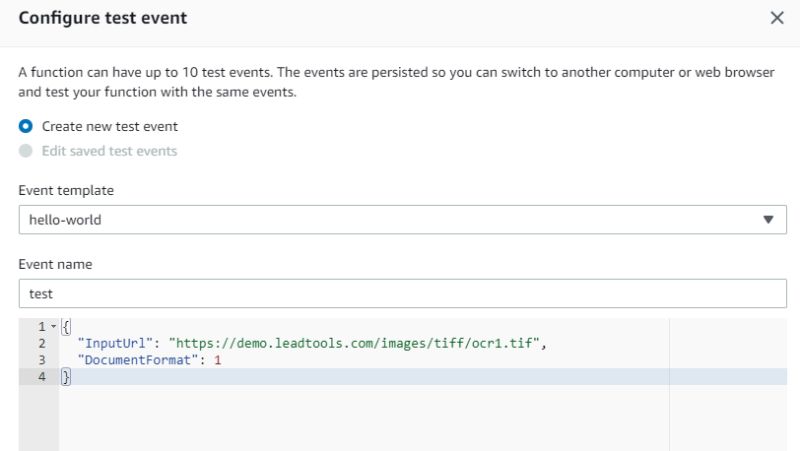Click the Event name label
Viewport: 800px width, 451px height.
click(55, 264)
